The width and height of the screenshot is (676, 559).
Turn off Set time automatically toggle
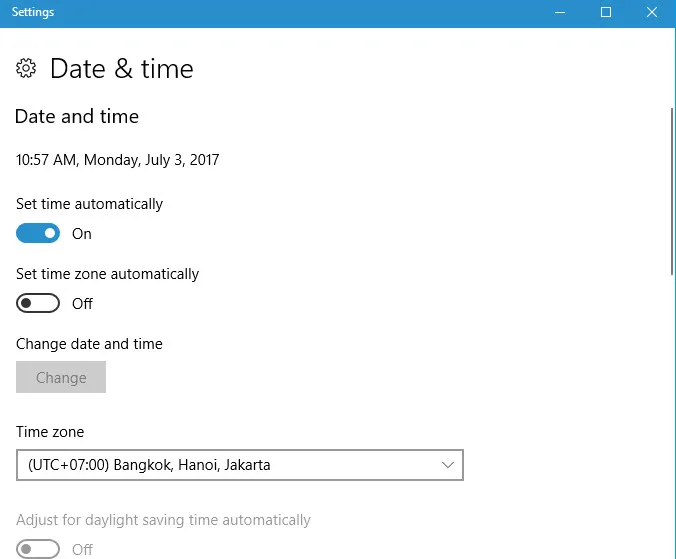(x=38, y=234)
